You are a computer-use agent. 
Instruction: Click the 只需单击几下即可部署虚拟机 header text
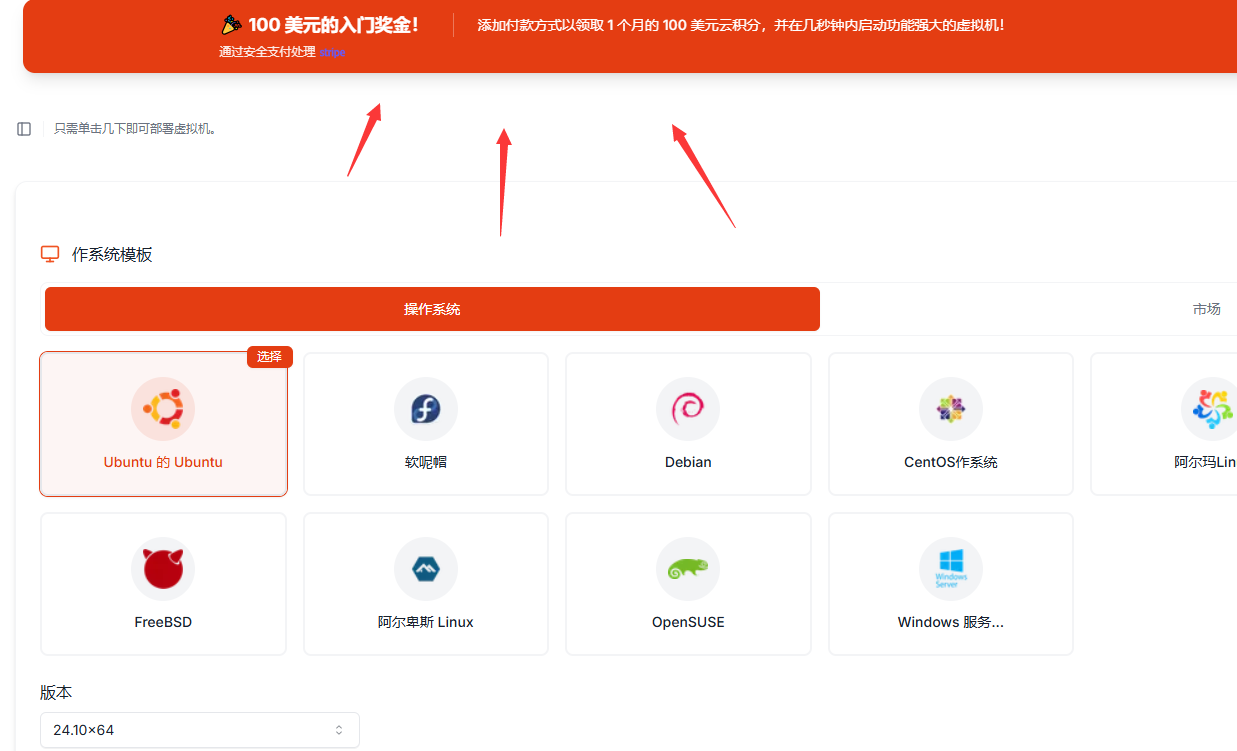point(135,129)
